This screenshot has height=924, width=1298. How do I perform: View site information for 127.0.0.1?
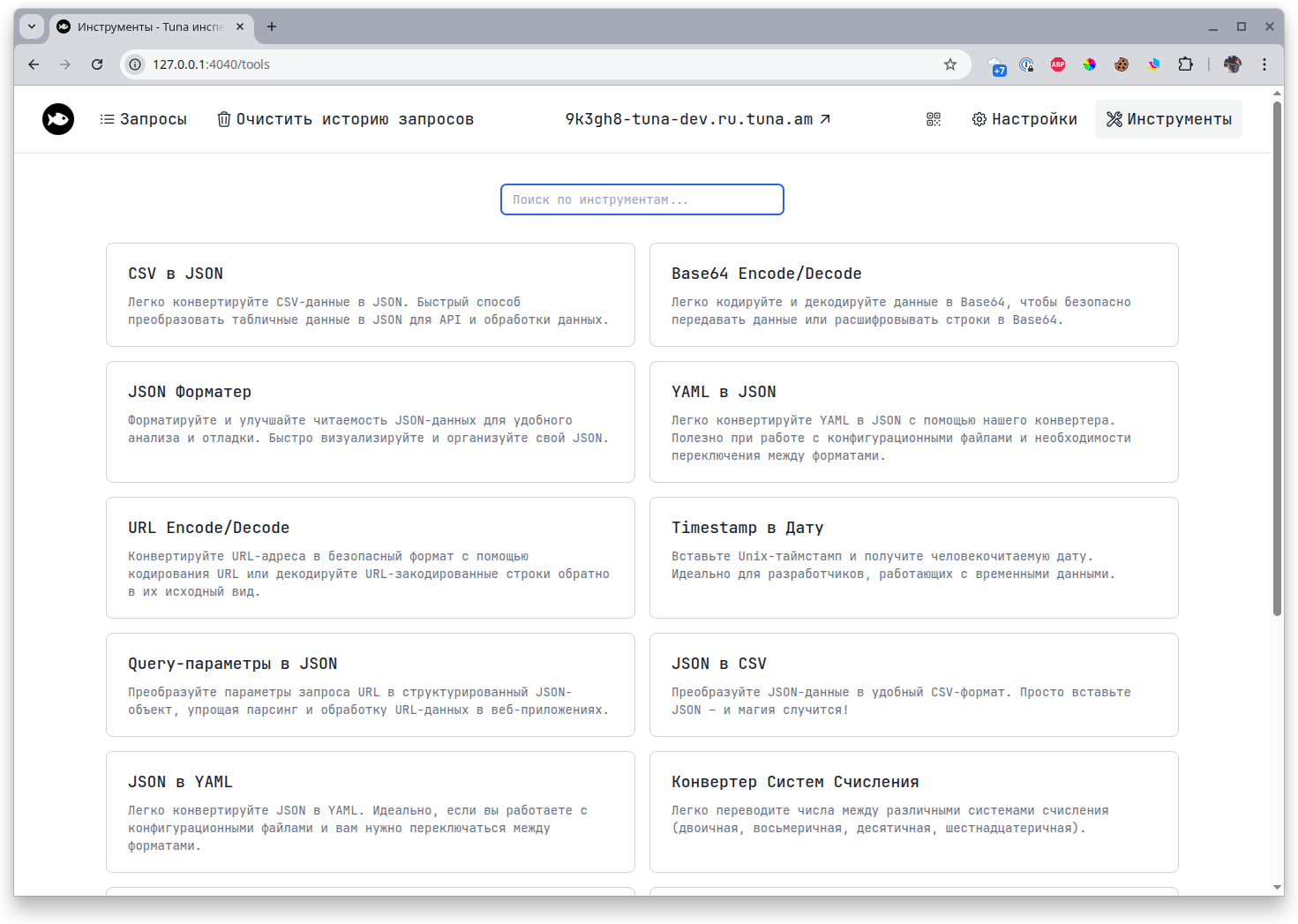tap(135, 64)
